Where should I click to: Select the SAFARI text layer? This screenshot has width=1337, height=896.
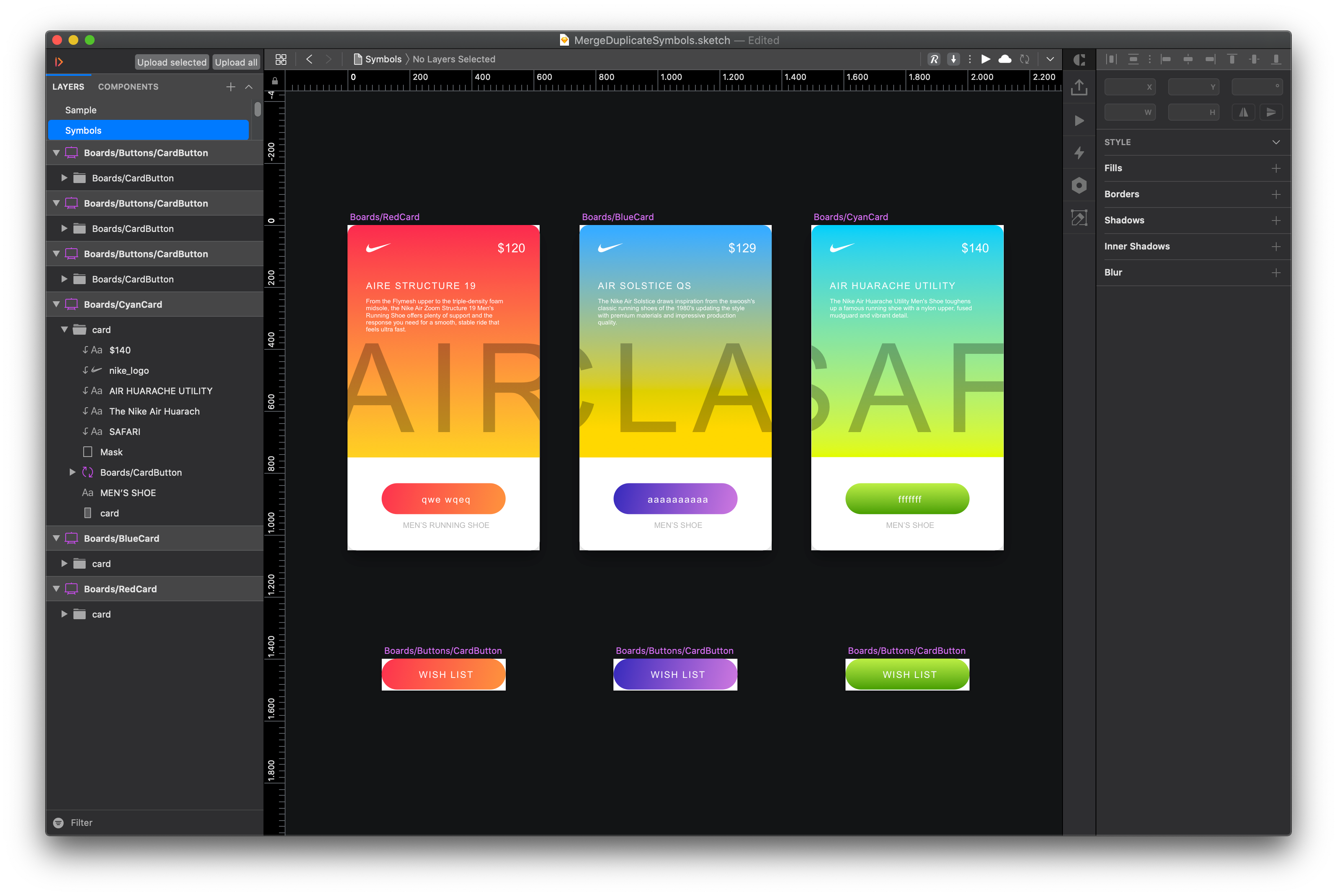[154, 432]
